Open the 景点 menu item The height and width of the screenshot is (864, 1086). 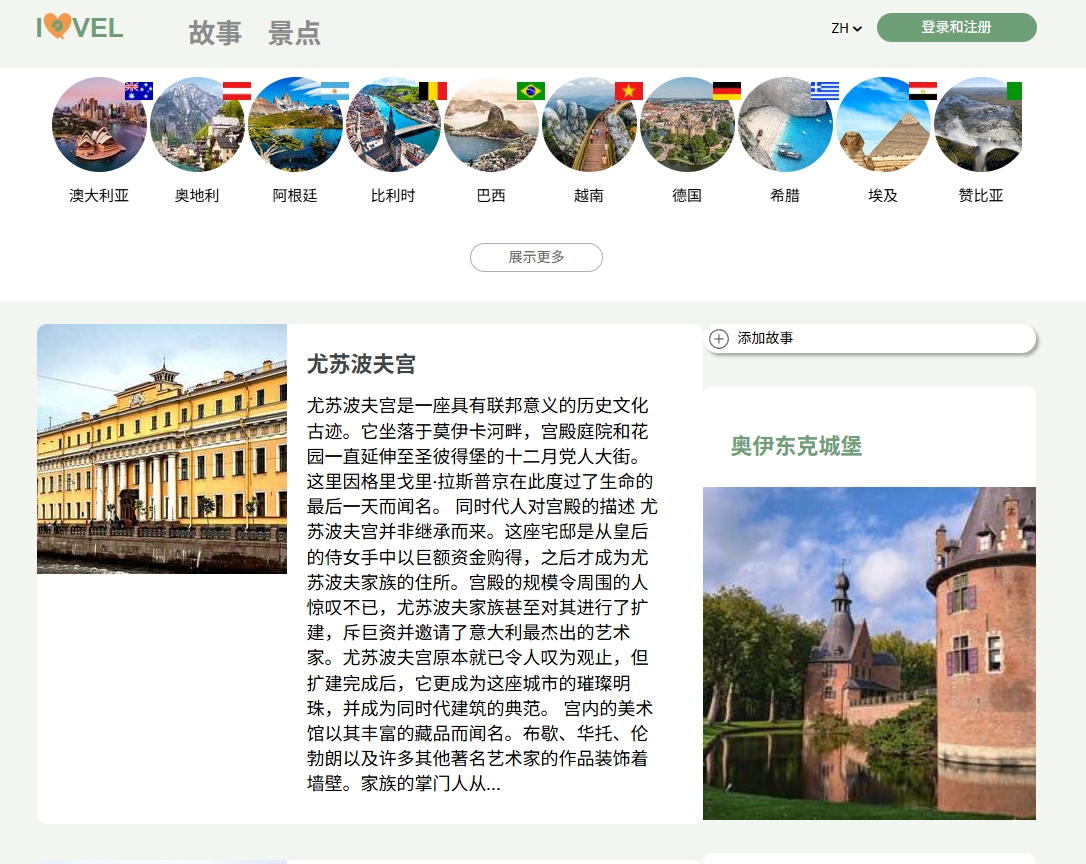pos(294,33)
